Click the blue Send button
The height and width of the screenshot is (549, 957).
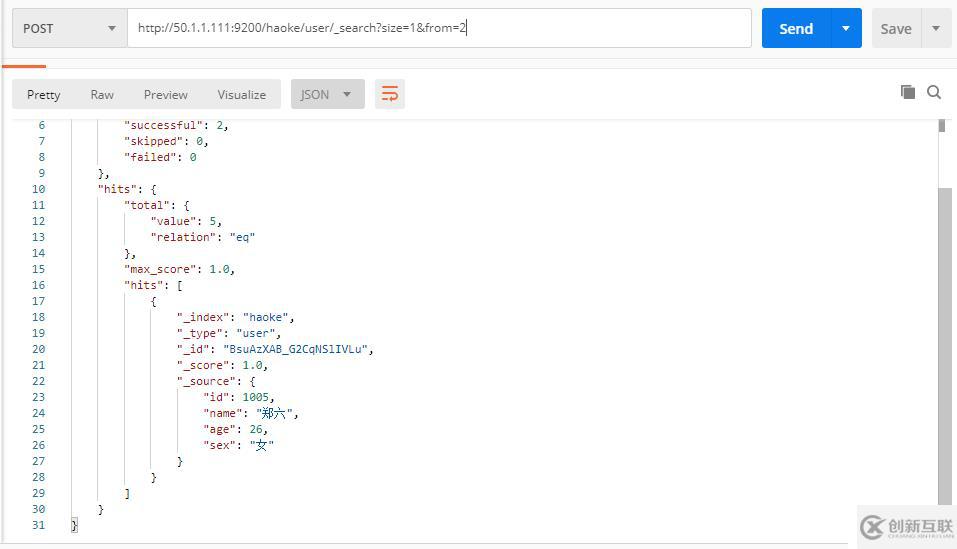coord(796,28)
